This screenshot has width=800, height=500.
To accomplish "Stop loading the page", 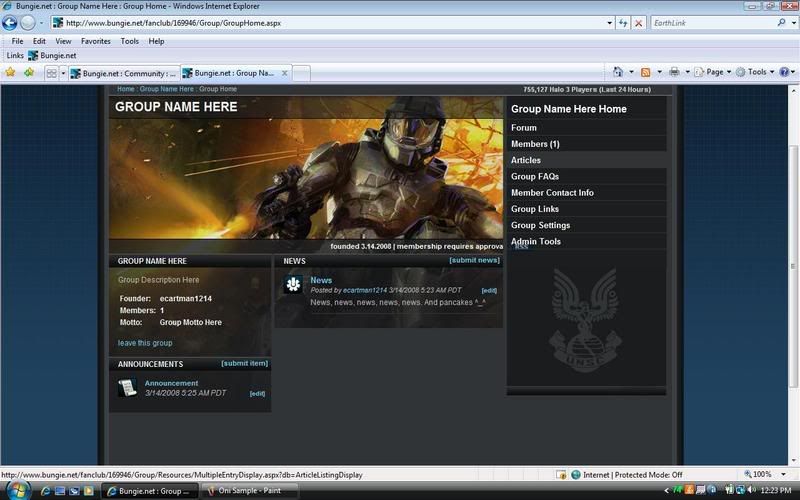I will [639, 22].
